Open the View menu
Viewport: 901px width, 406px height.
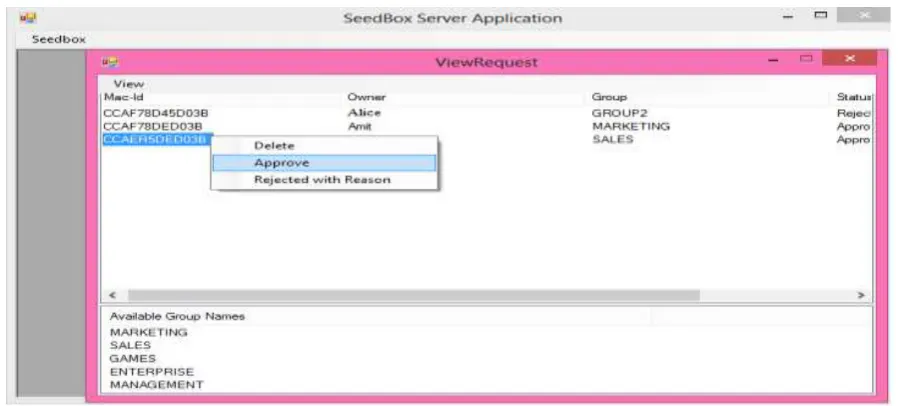(129, 84)
